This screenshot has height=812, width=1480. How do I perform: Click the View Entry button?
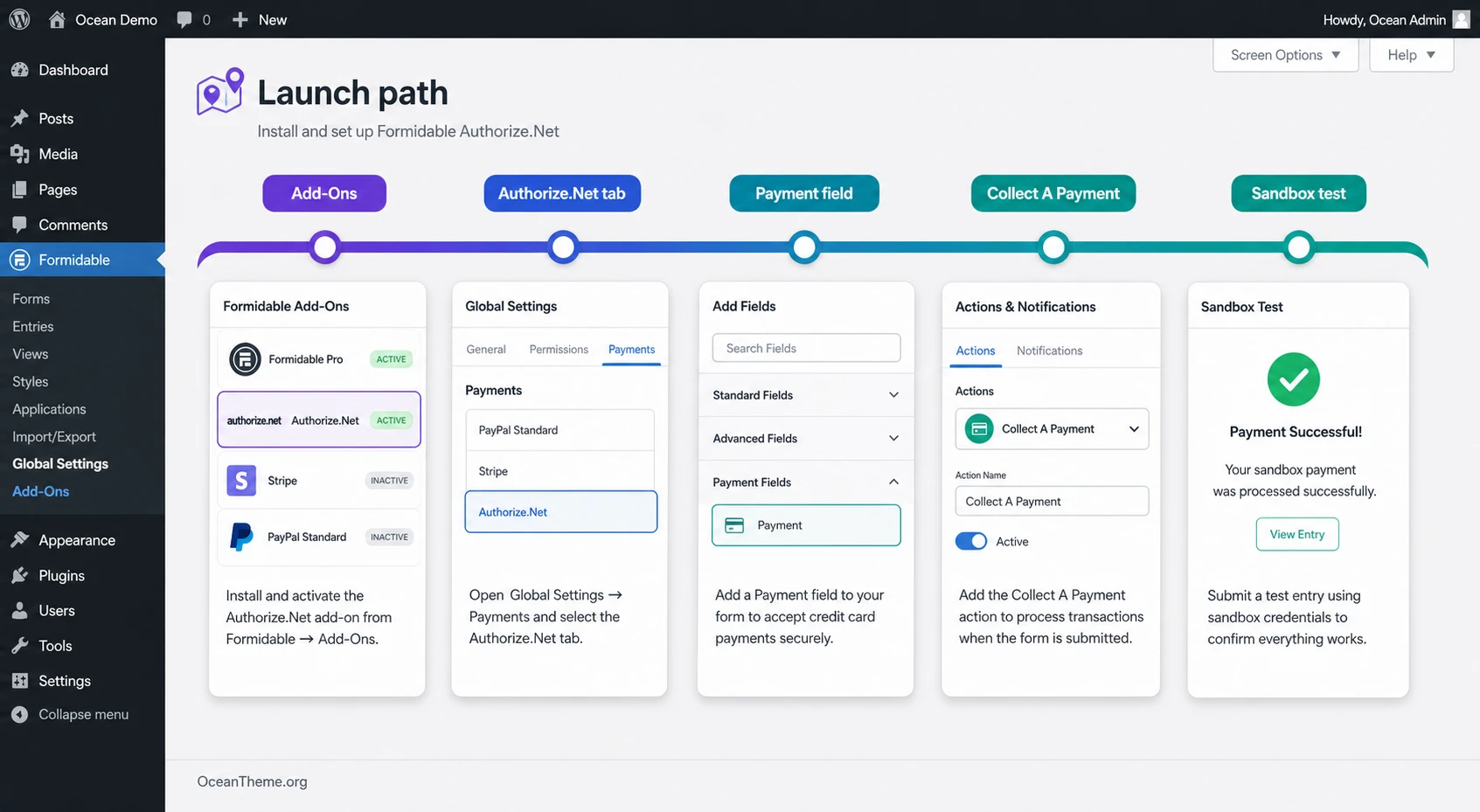pyautogui.click(x=1297, y=534)
